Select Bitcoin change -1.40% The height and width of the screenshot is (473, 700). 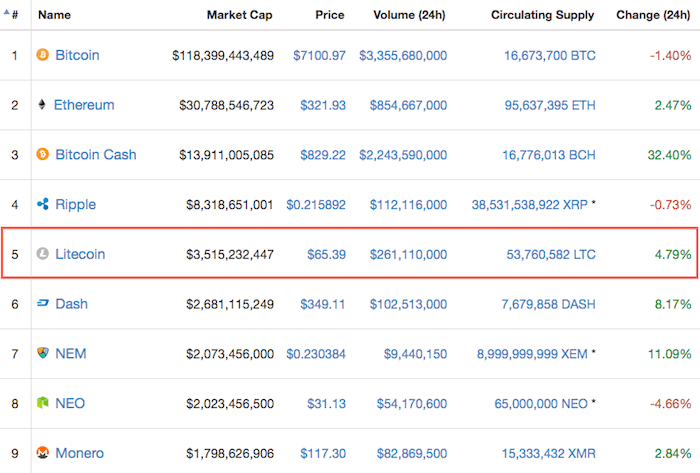tap(671, 55)
